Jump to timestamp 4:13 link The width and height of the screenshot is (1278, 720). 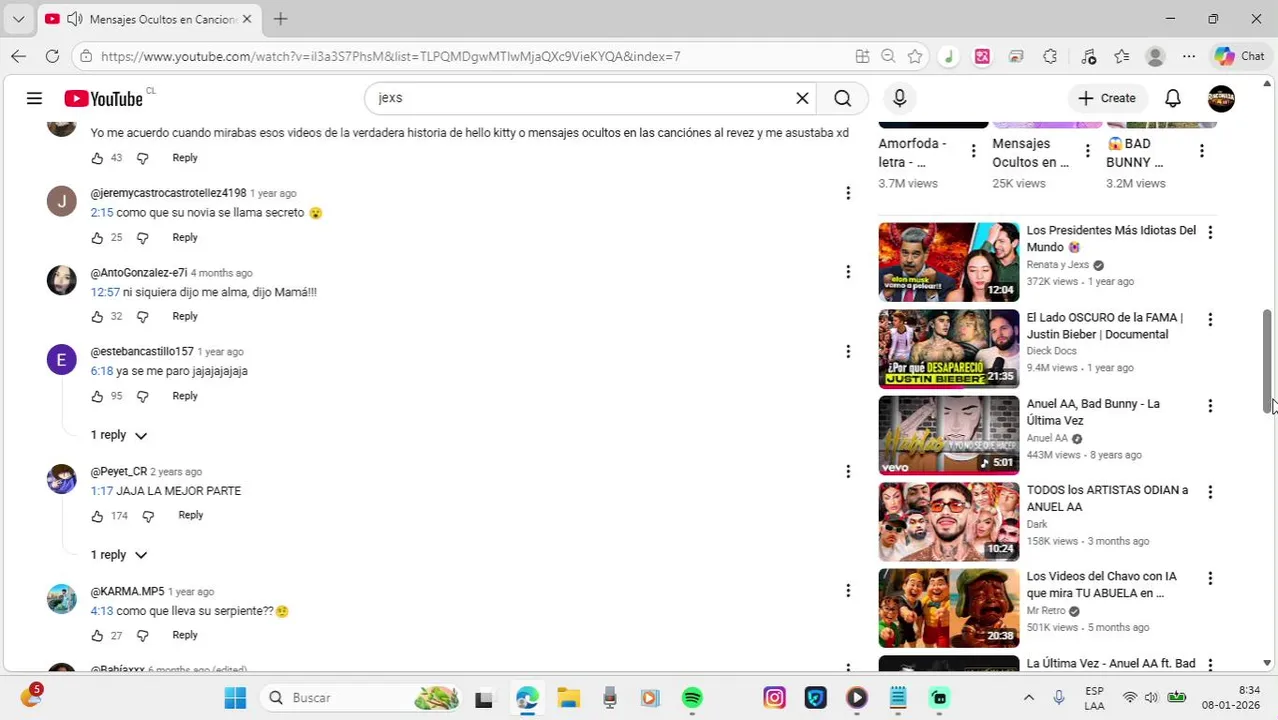pyautogui.click(x=102, y=611)
